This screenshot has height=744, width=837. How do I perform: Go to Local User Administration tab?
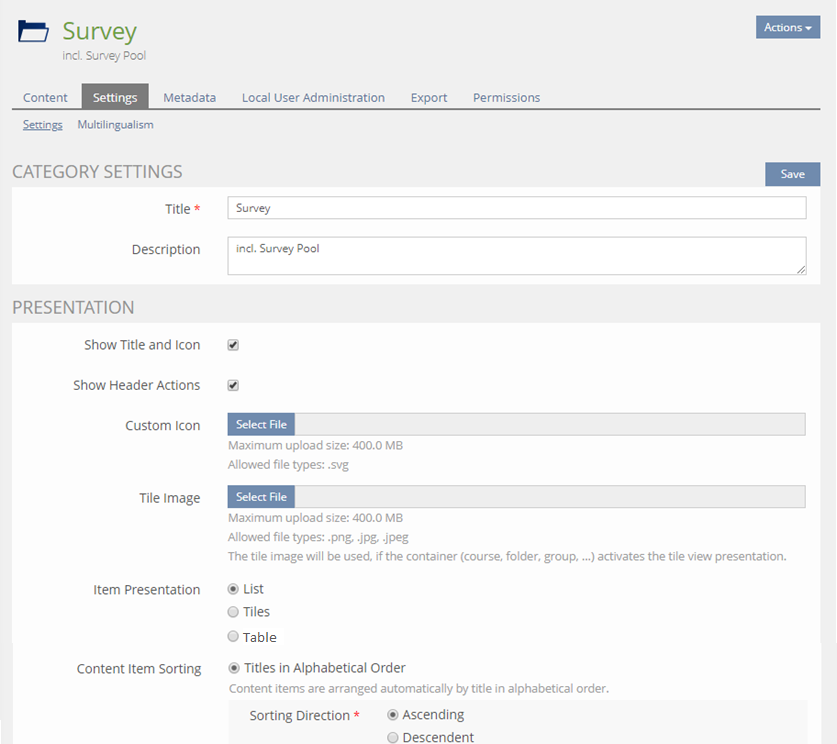pos(313,97)
